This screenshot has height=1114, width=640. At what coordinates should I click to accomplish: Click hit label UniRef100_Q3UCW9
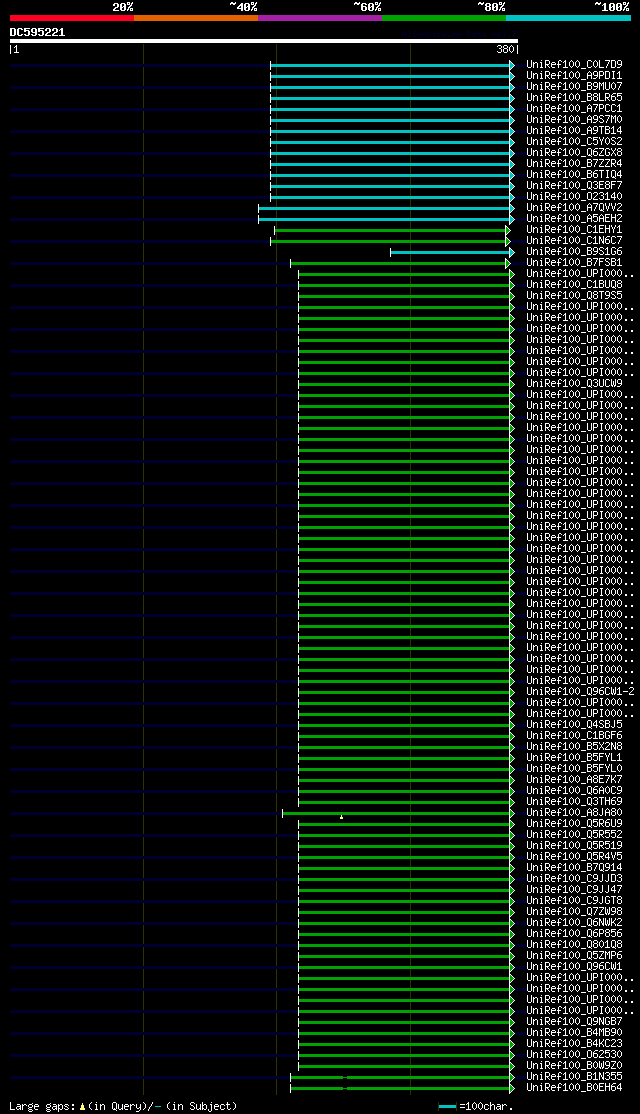[575, 384]
